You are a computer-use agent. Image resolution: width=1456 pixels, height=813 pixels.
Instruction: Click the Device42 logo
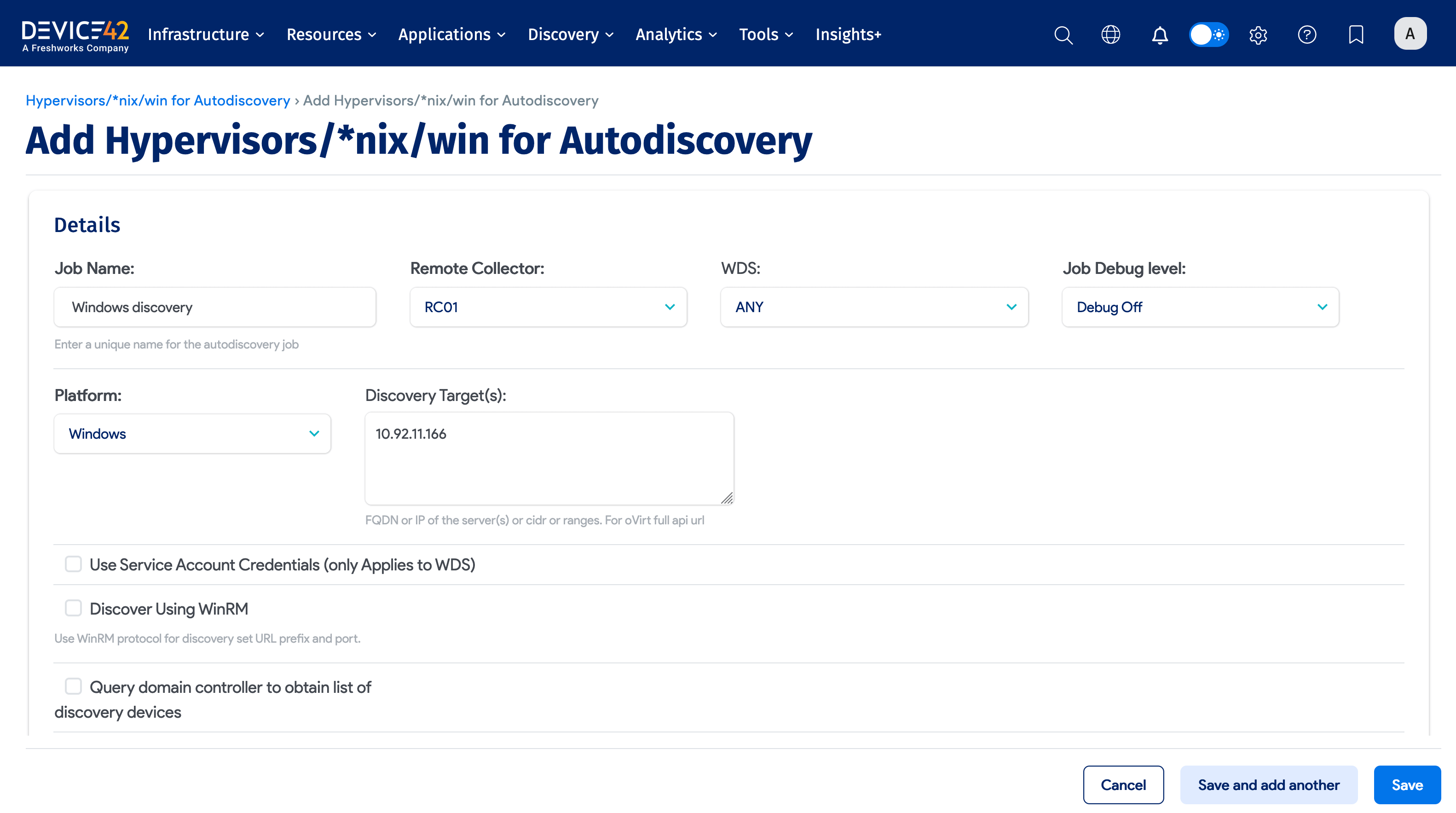[75, 33]
